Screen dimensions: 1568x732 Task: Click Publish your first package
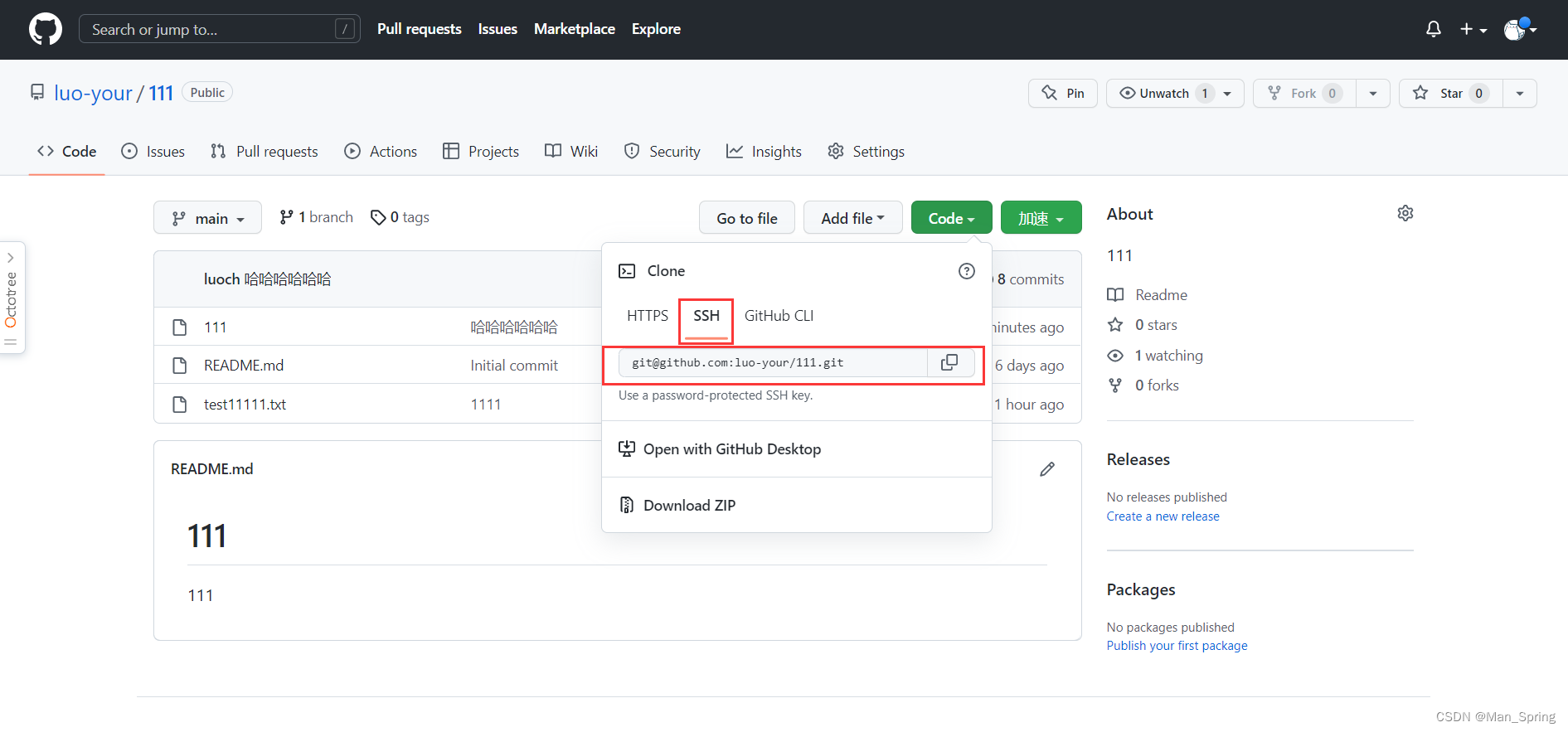click(1177, 646)
